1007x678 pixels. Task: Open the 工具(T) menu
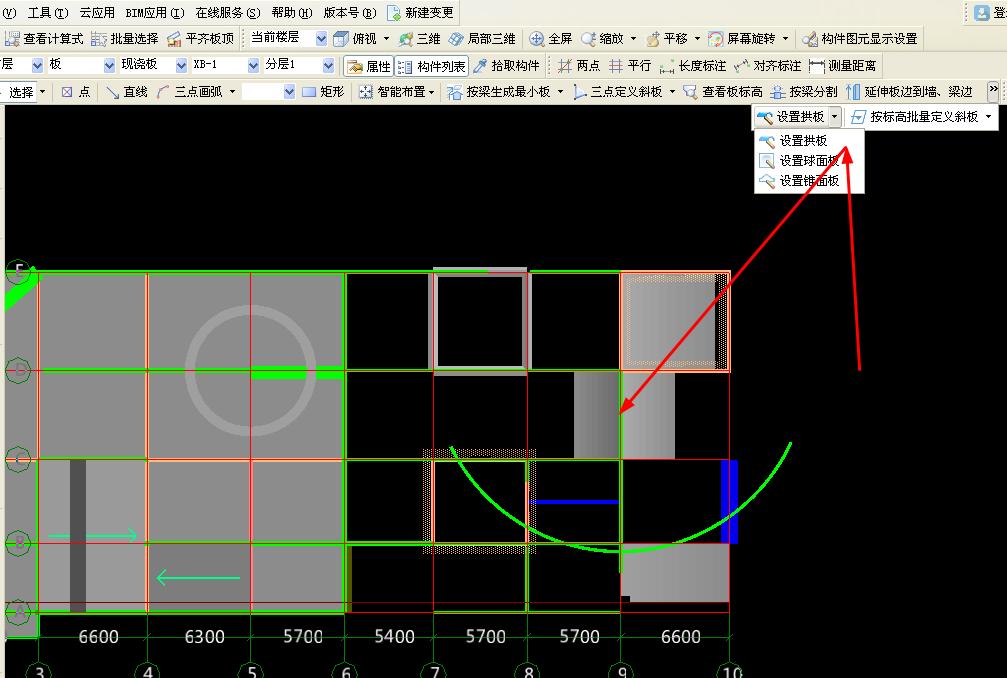tap(48, 12)
